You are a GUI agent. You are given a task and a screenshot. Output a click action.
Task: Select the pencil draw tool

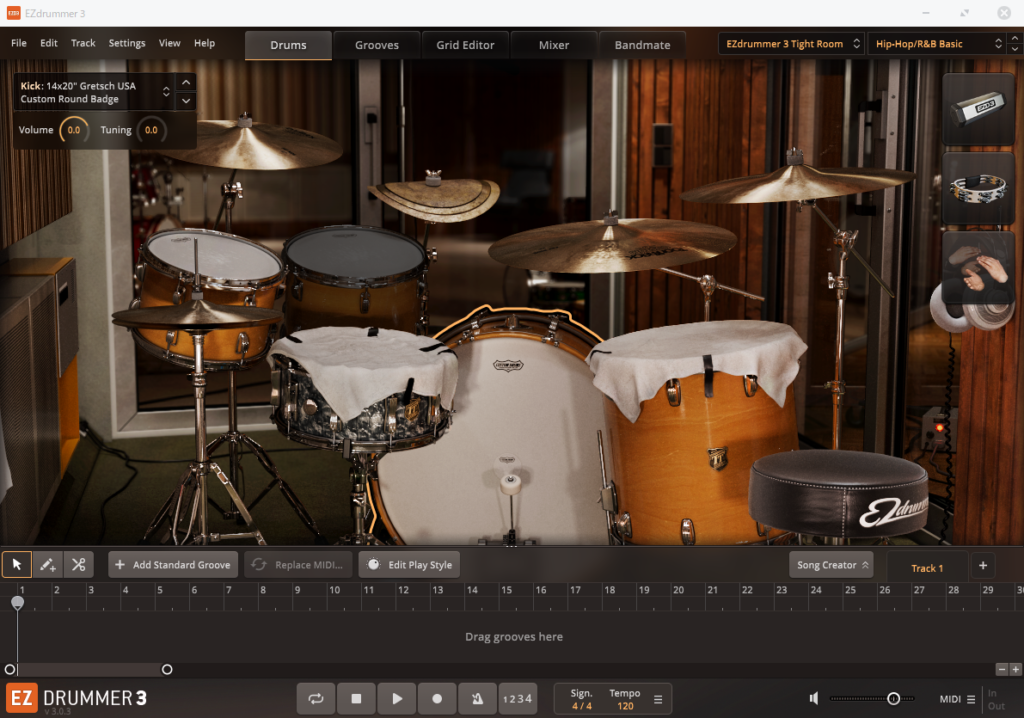point(47,565)
